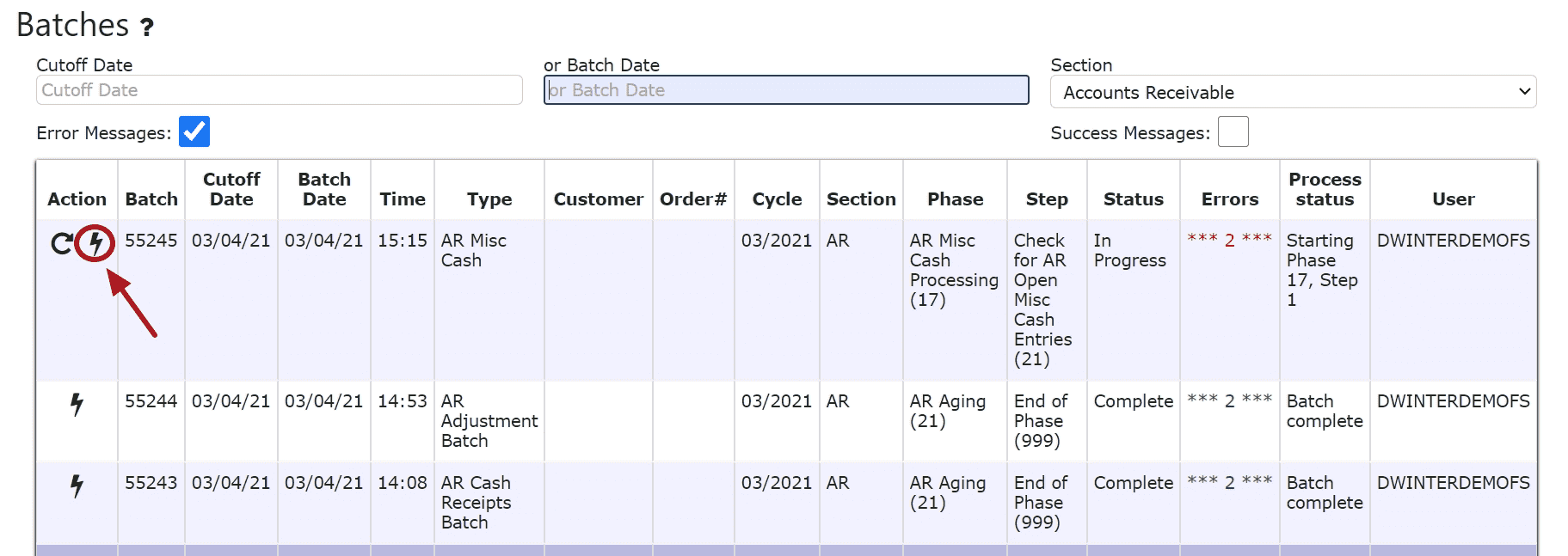
Task: Click lightning bolt icon for batch 55243
Action: (x=77, y=486)
